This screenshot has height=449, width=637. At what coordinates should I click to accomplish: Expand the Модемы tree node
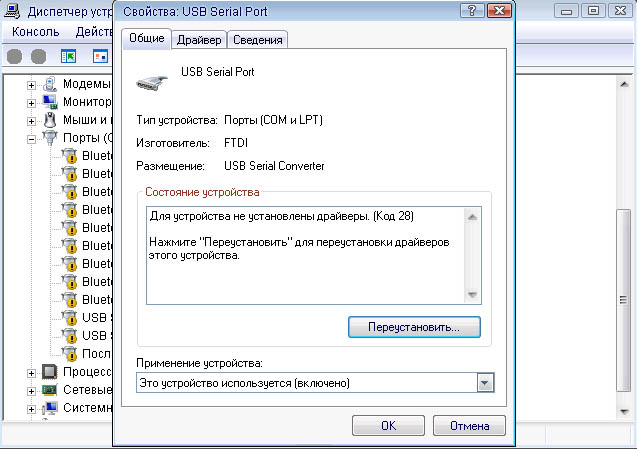coord(31,84)
